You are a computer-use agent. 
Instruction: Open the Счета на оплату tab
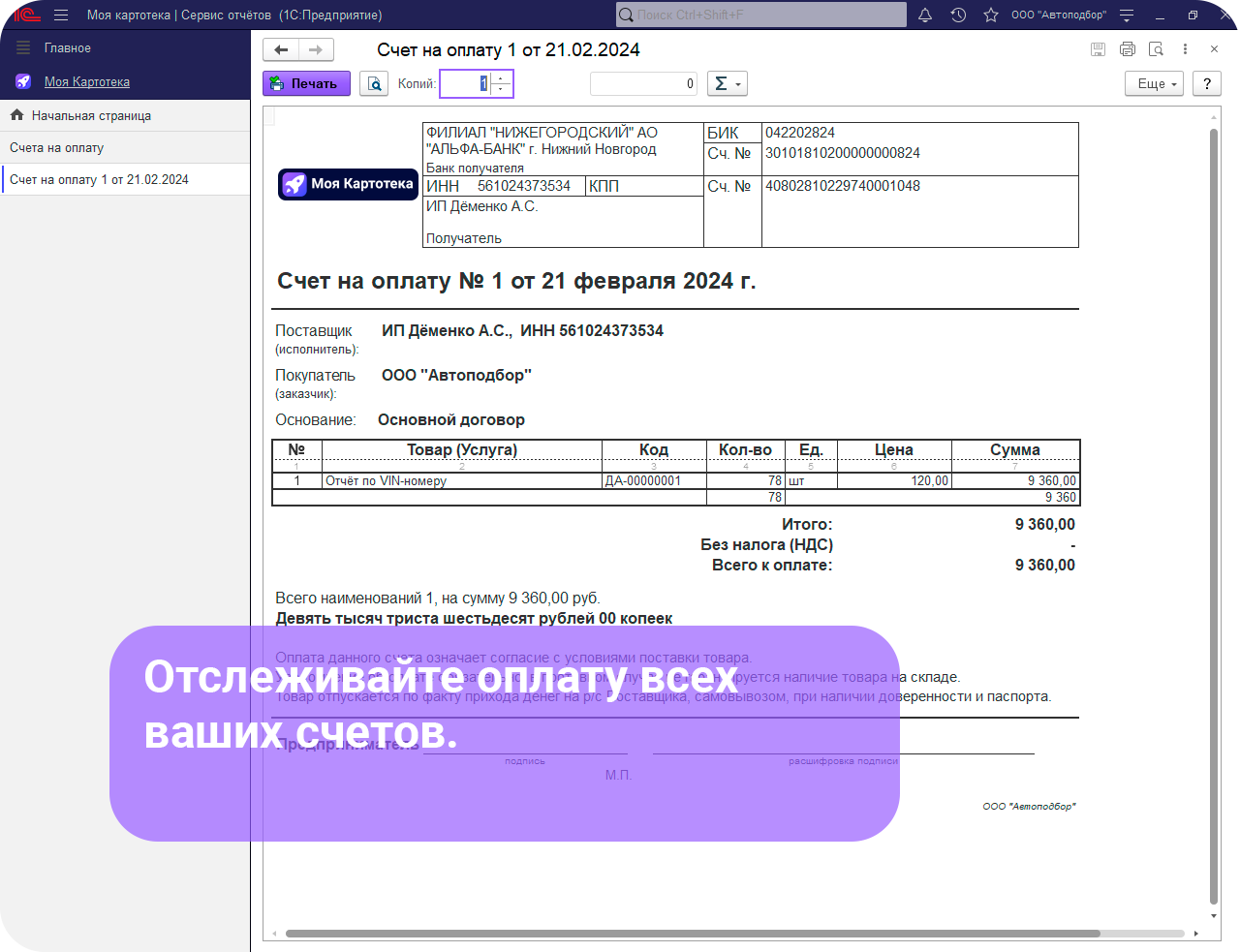(125, 147)
